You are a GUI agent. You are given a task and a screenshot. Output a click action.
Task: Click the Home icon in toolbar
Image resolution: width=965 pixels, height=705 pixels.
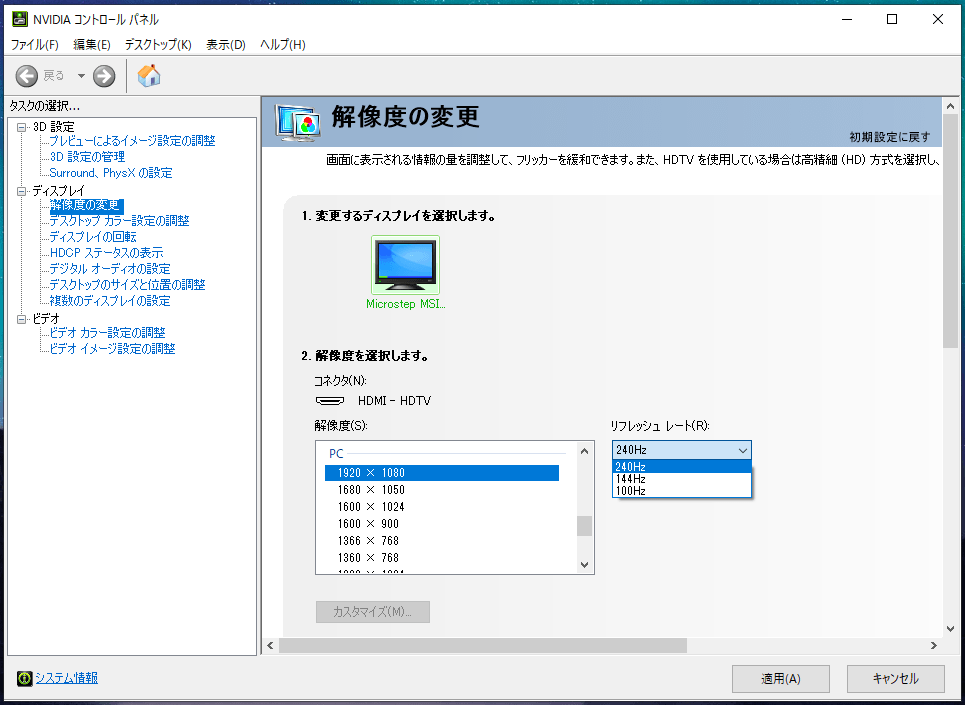point(149,76)
